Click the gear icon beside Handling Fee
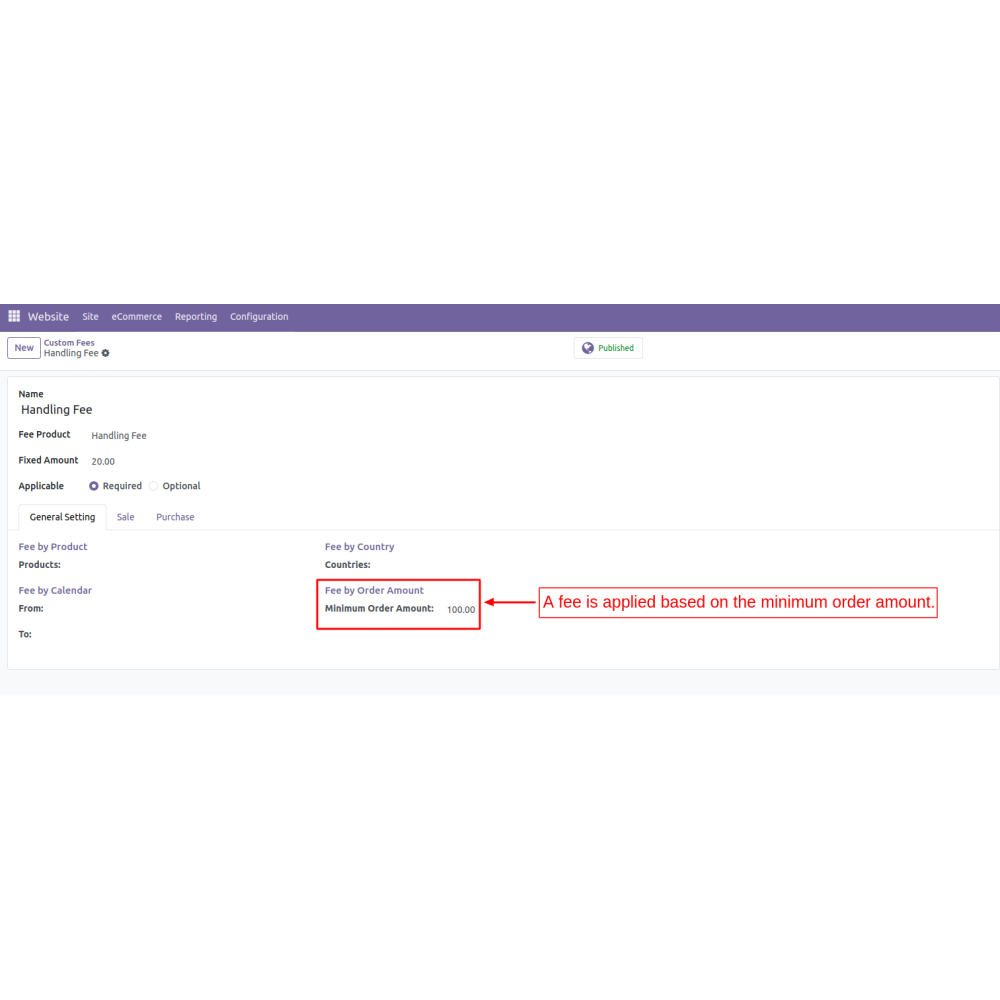 [106, 353]
